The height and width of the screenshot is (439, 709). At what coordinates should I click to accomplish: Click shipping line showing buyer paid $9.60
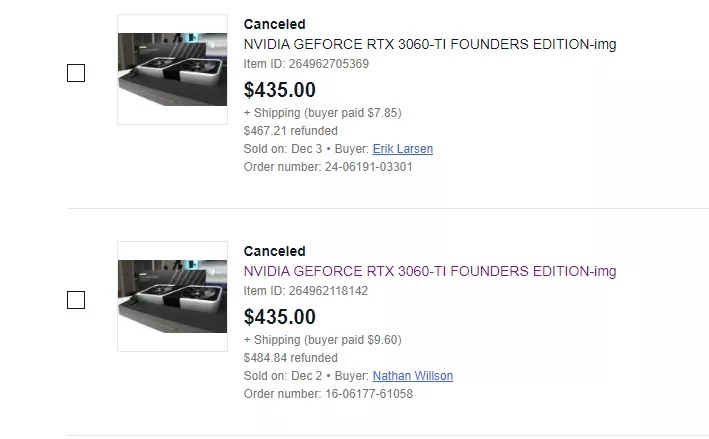322,340
